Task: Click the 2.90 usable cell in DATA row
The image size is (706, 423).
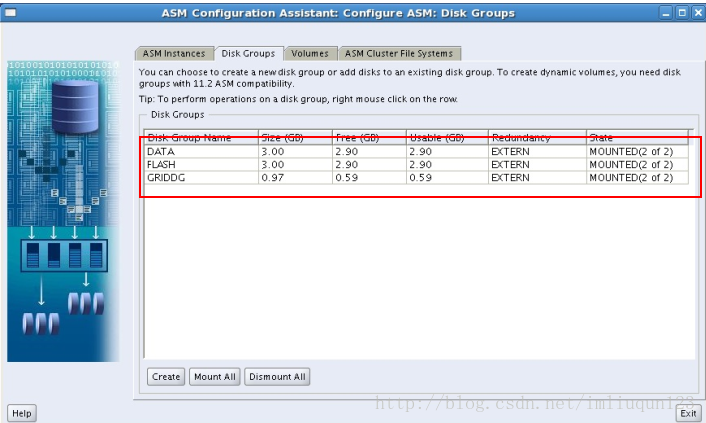Action: (x=448, y=151)
